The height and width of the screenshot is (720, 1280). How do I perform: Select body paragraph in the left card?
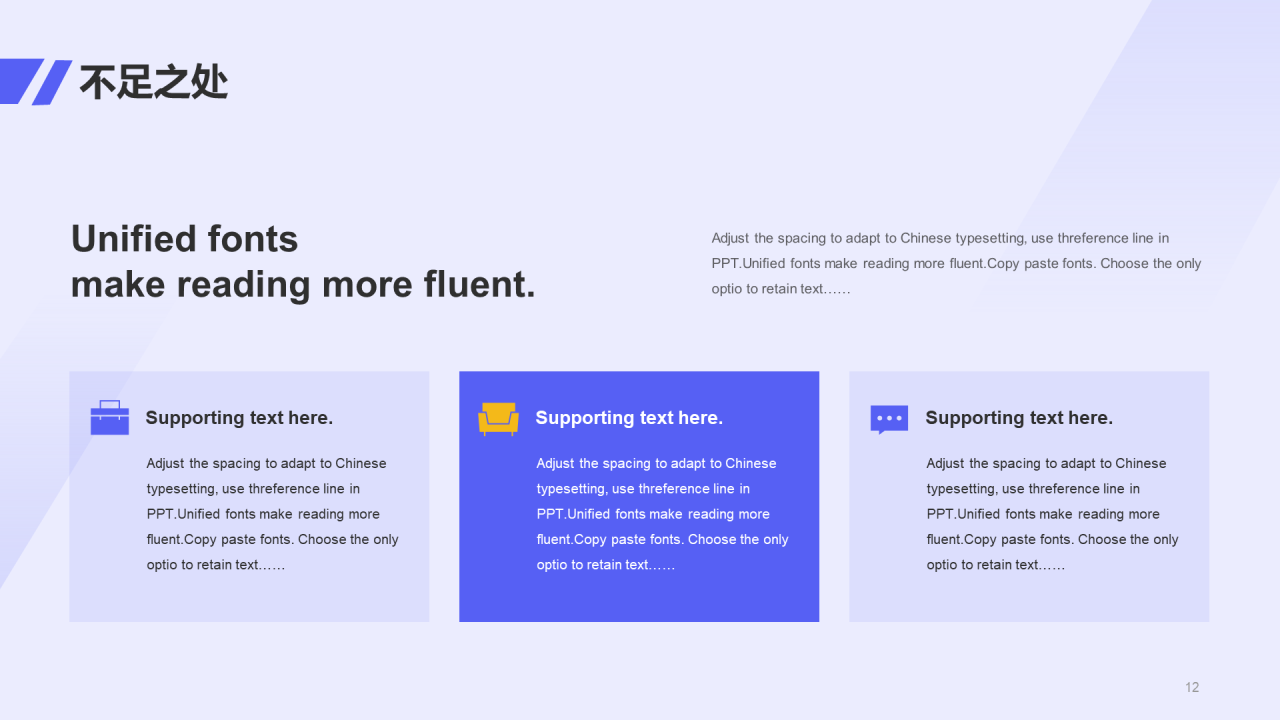[x=272, y=514]
